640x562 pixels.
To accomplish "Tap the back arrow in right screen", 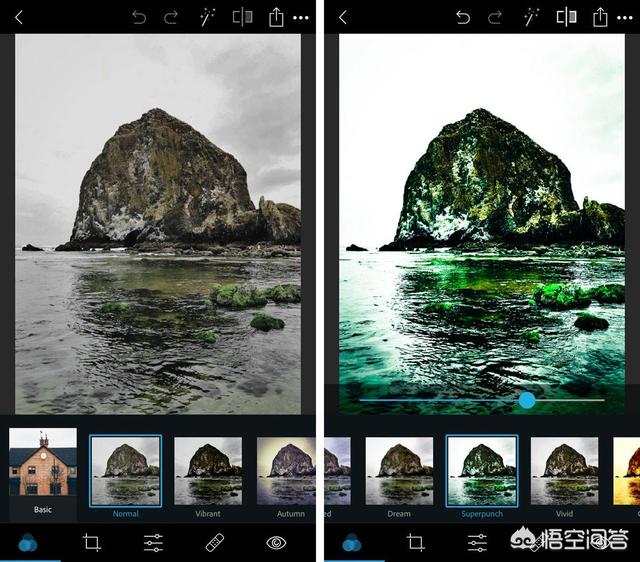I will click(343, 18).
